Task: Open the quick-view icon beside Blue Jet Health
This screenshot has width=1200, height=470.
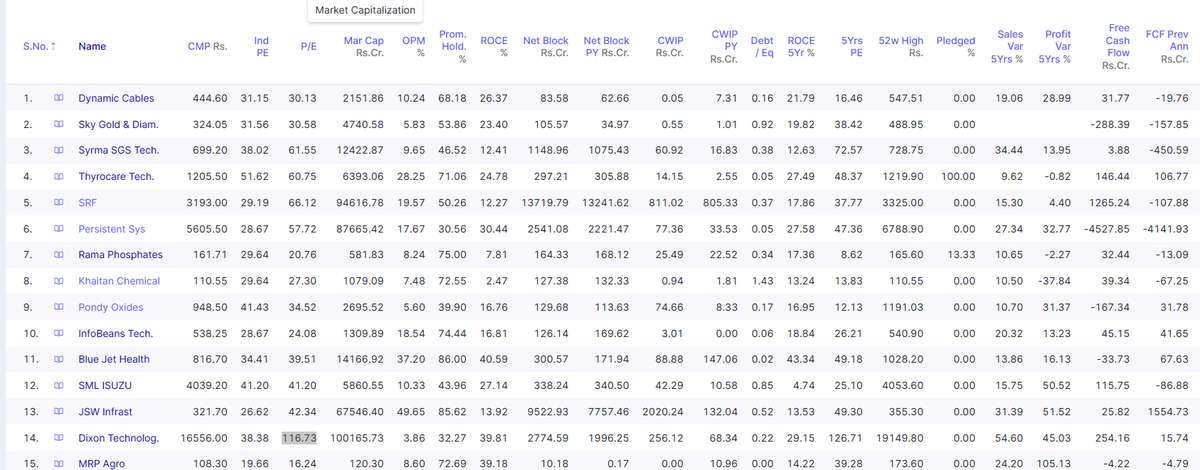Action: coord(58,360)
